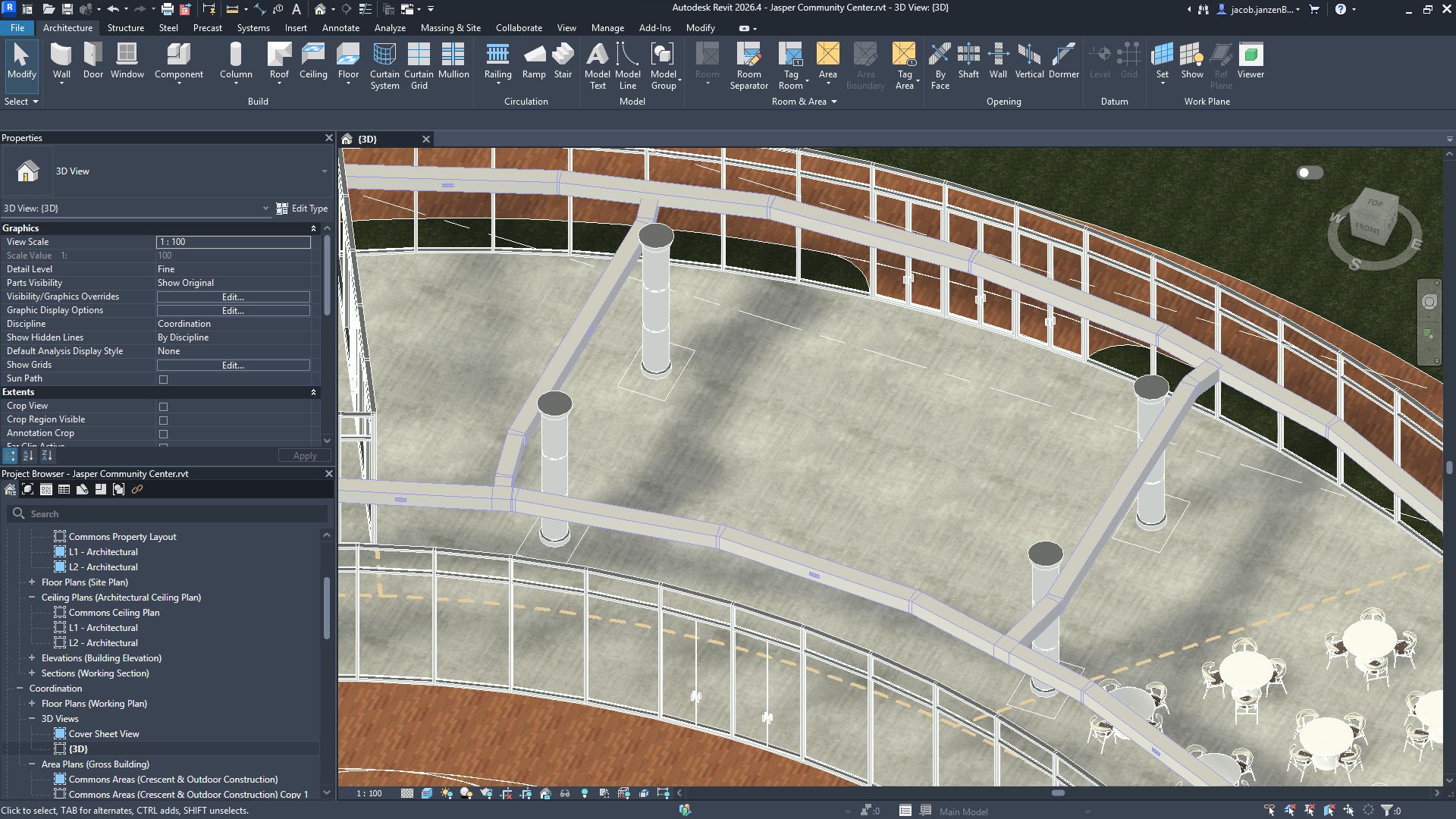The height and width of the screenshot is (819, 1456).
Task: Click Edit for Graphic Display Options
Action: (233, 311)
